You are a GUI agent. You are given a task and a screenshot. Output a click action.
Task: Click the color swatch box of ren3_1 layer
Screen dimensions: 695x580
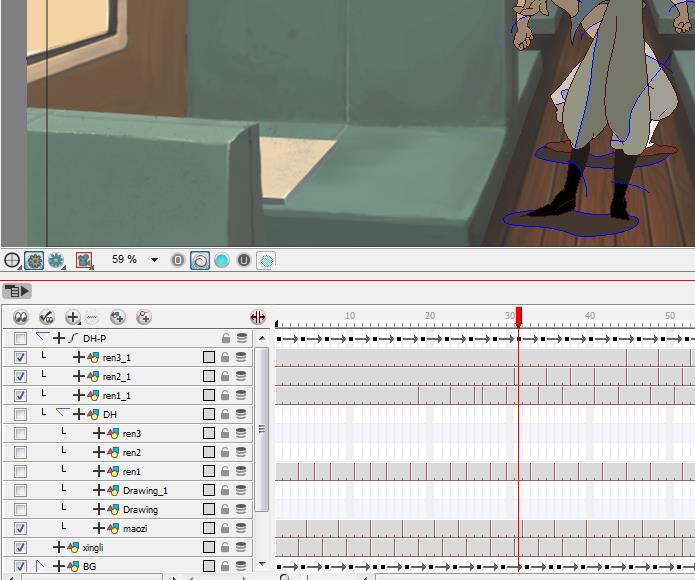pos(209,358)
